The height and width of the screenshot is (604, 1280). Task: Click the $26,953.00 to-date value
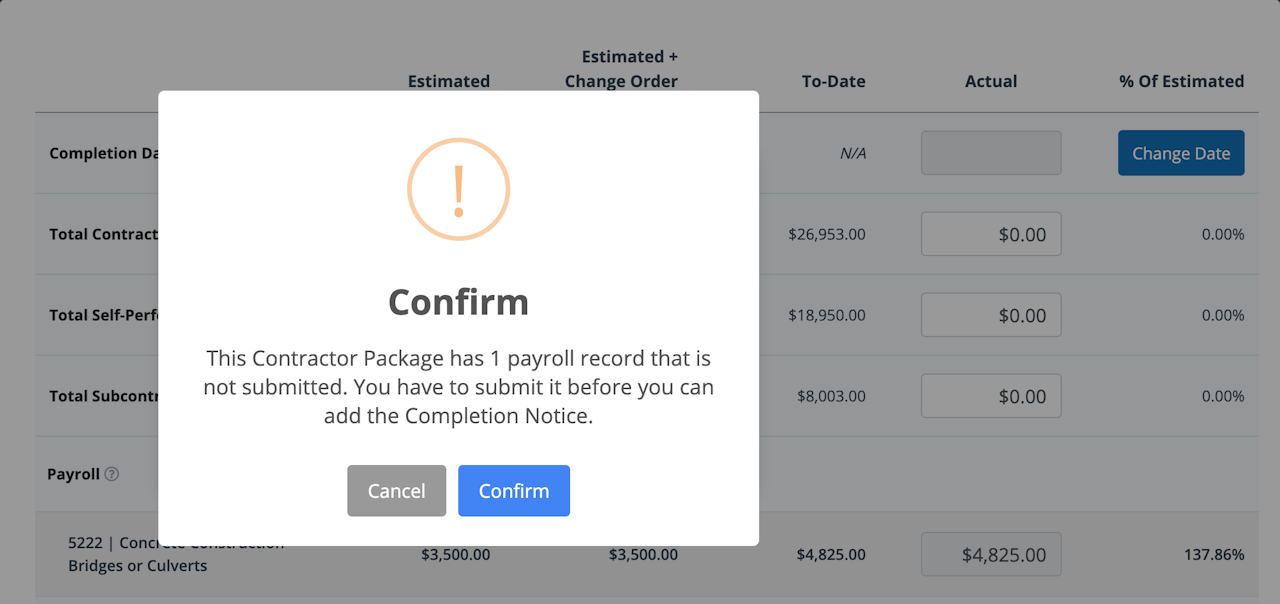click(826, 234)
